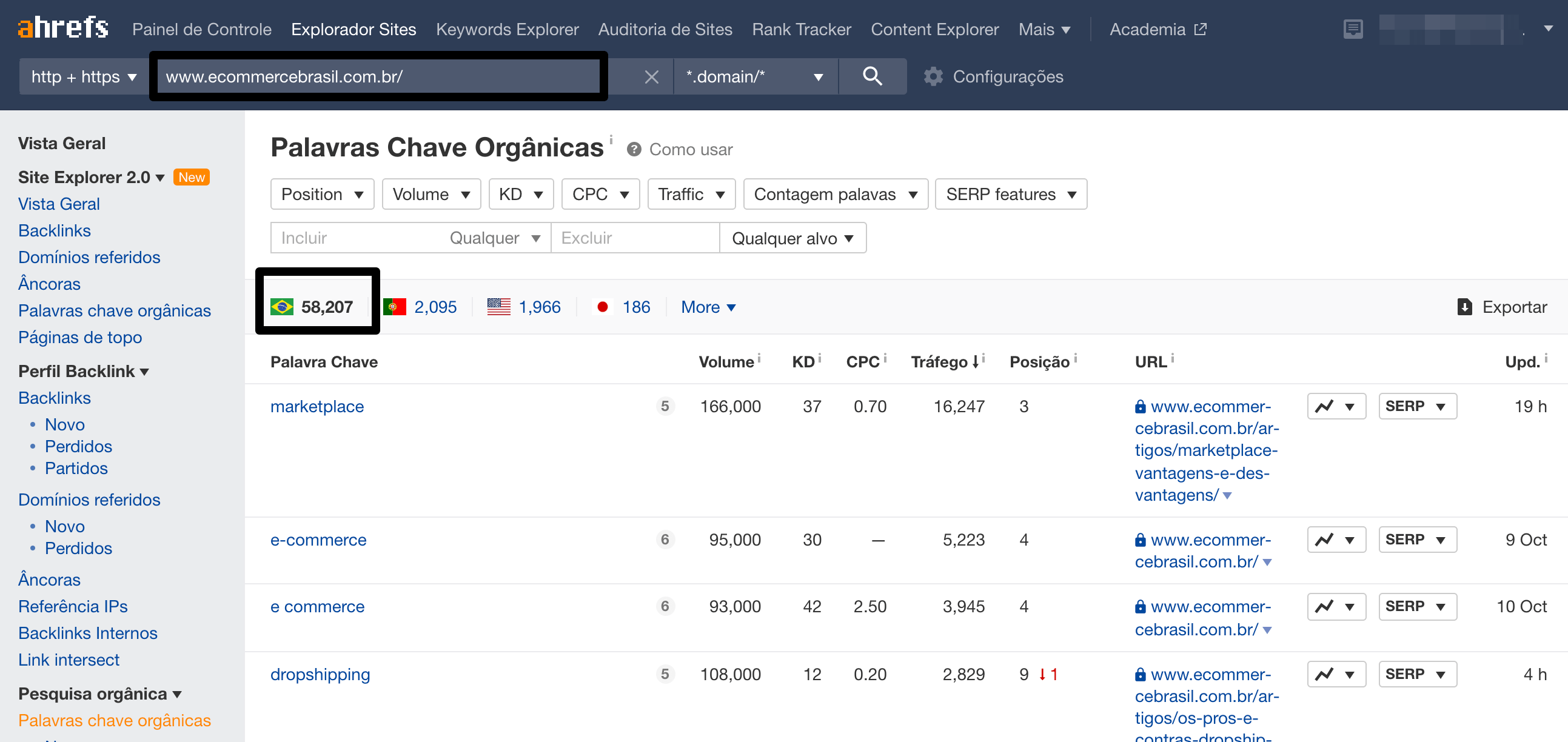This screenshot has height=742, width=1568.
Task: Open the Position filter dropdown
Action: [x=322, y=194]
